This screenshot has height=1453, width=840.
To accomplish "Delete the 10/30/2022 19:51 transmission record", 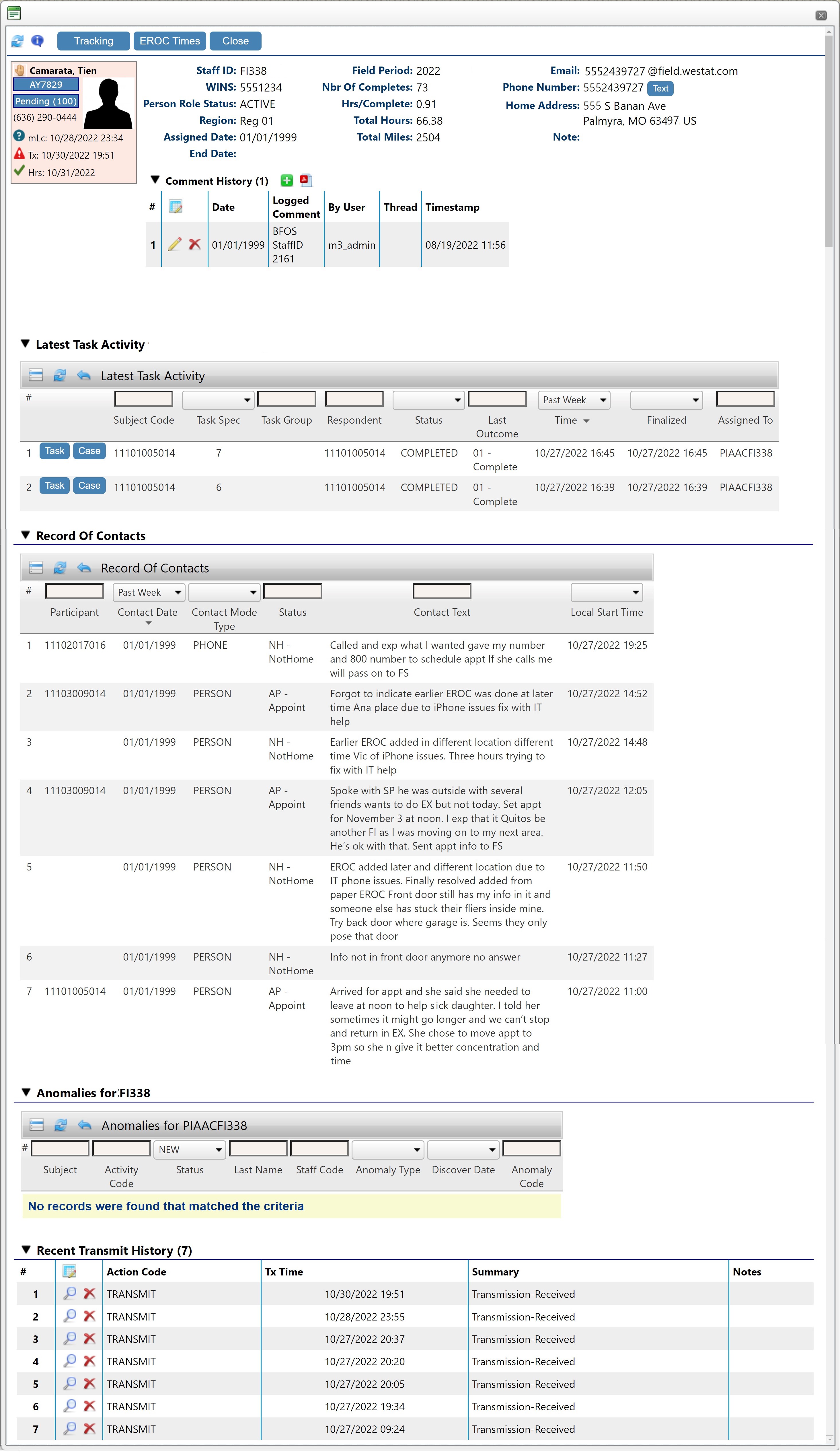I will [89, 1294].
